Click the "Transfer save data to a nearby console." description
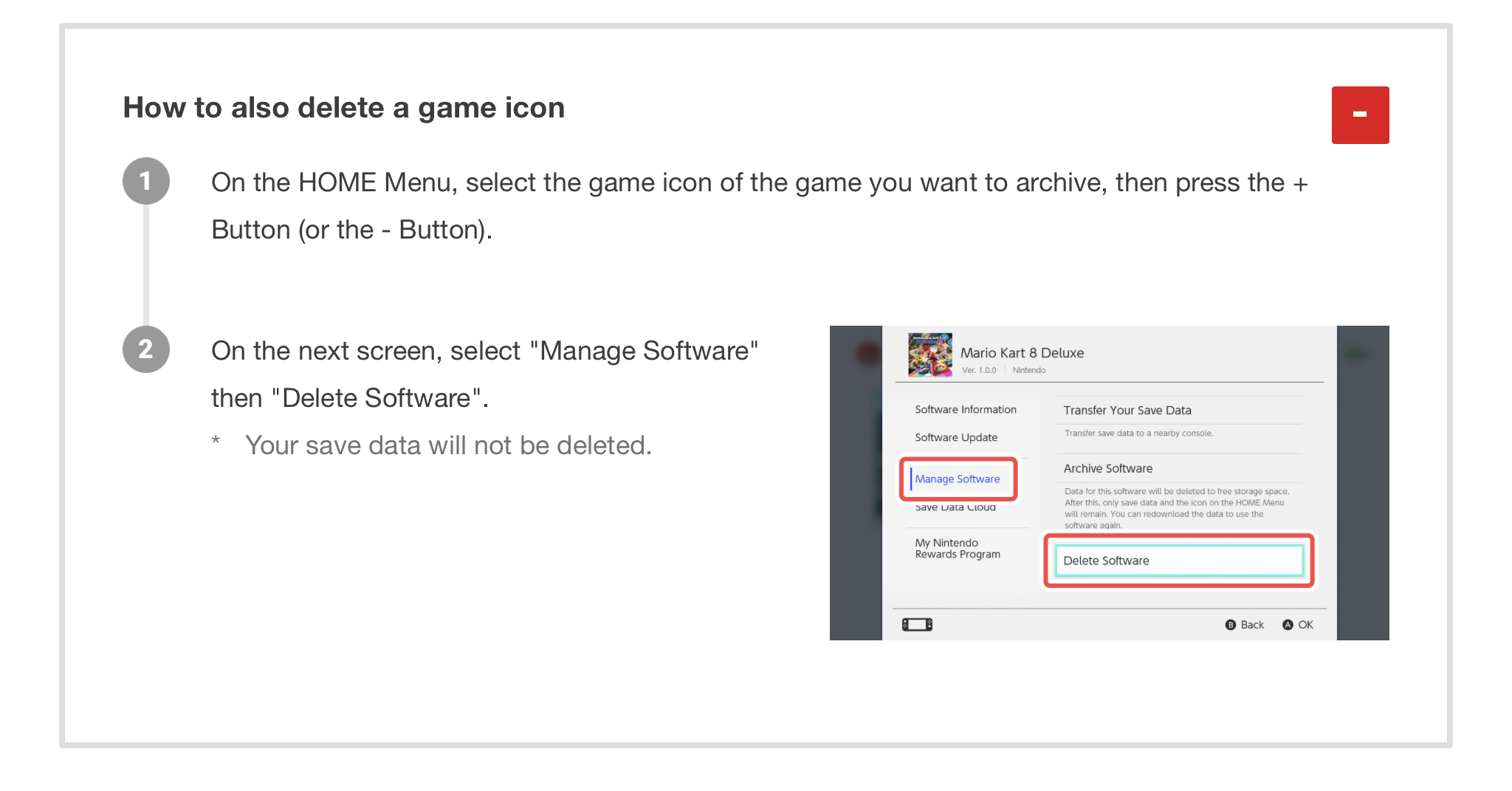The image size is (1512, 791). point(1138,434)
